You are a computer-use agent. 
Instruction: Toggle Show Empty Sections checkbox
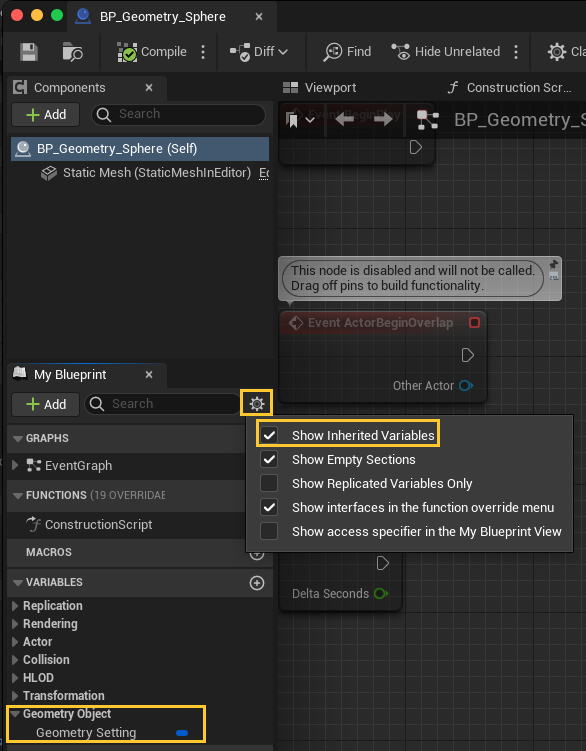[269, 459]
